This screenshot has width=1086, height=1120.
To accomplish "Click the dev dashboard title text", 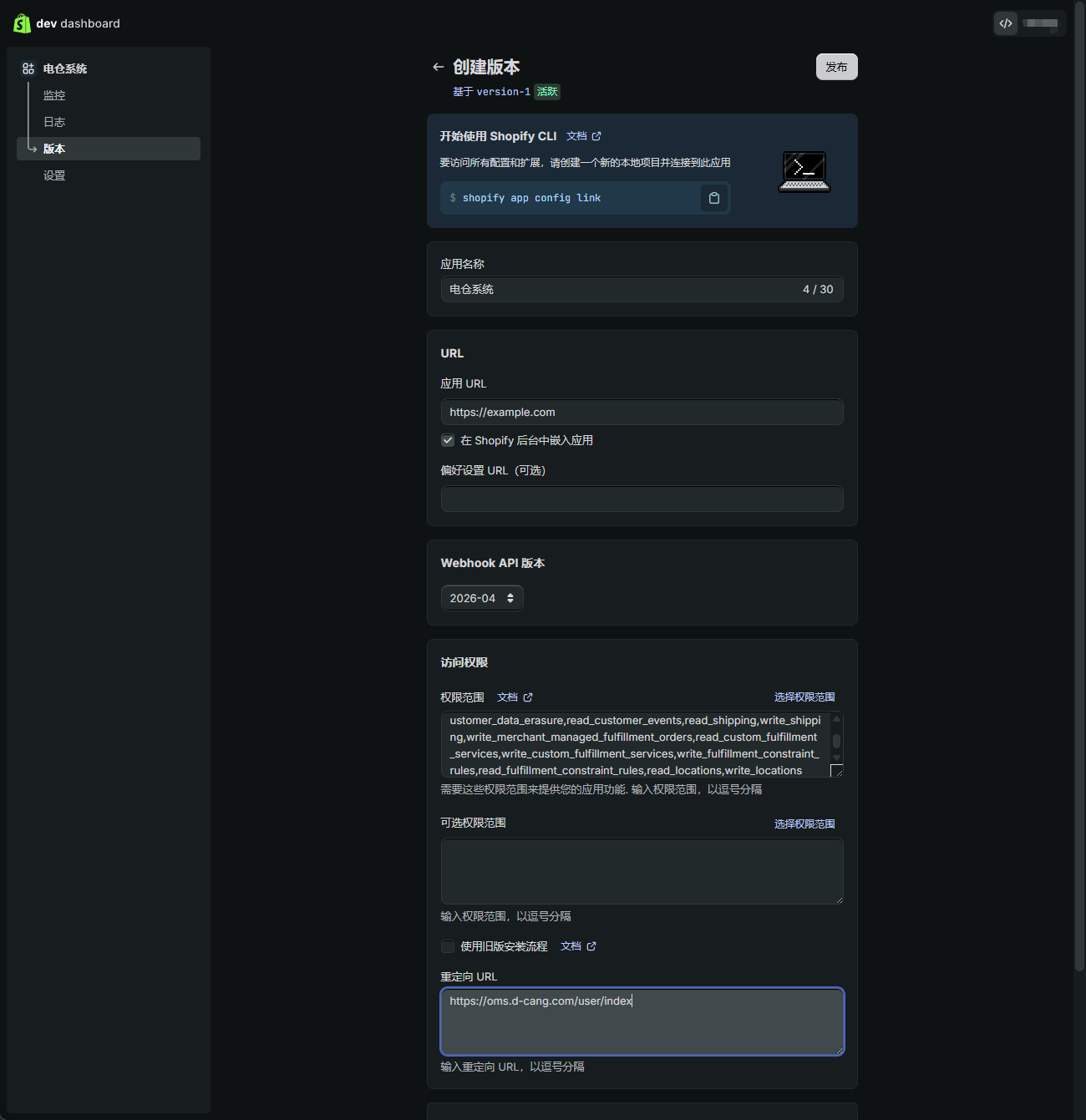I will (79, 23).
